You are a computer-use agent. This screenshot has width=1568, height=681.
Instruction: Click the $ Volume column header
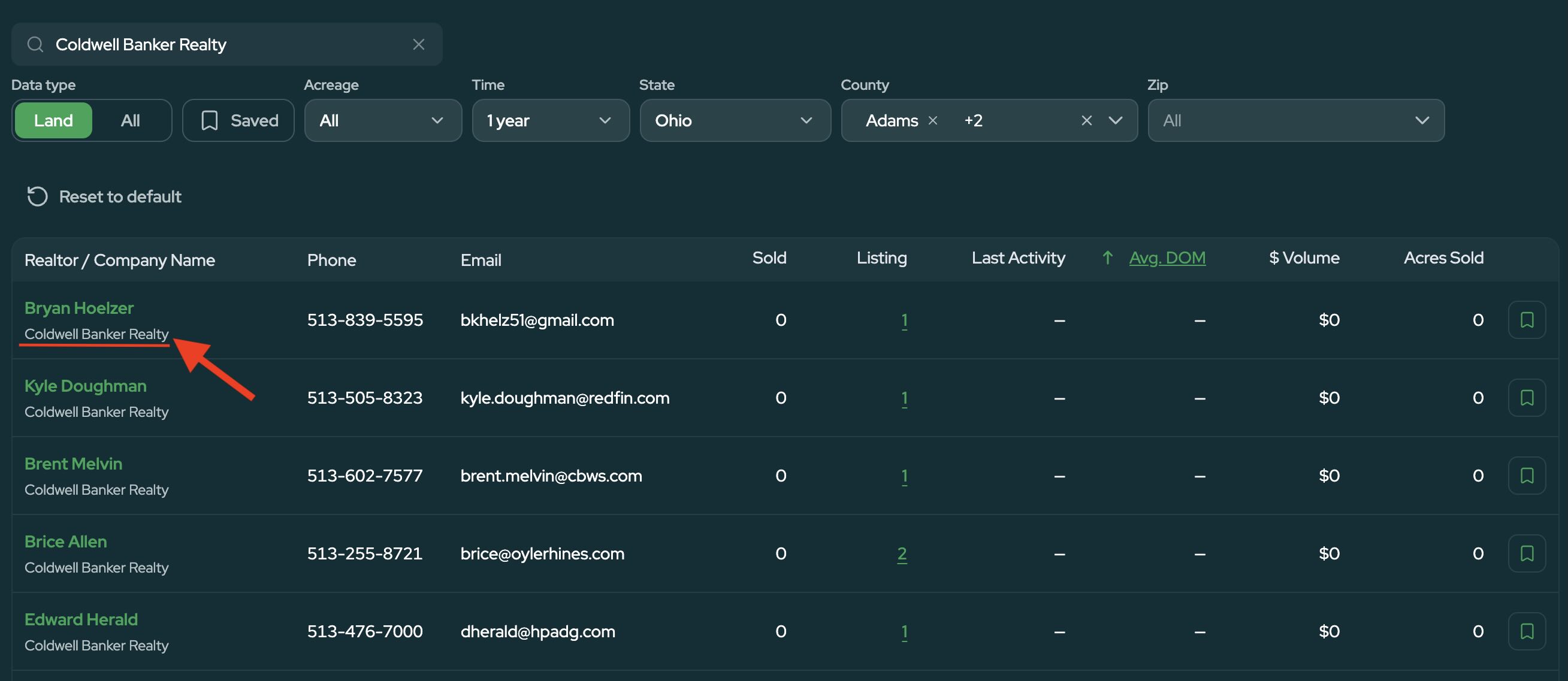click(1304, 258)
